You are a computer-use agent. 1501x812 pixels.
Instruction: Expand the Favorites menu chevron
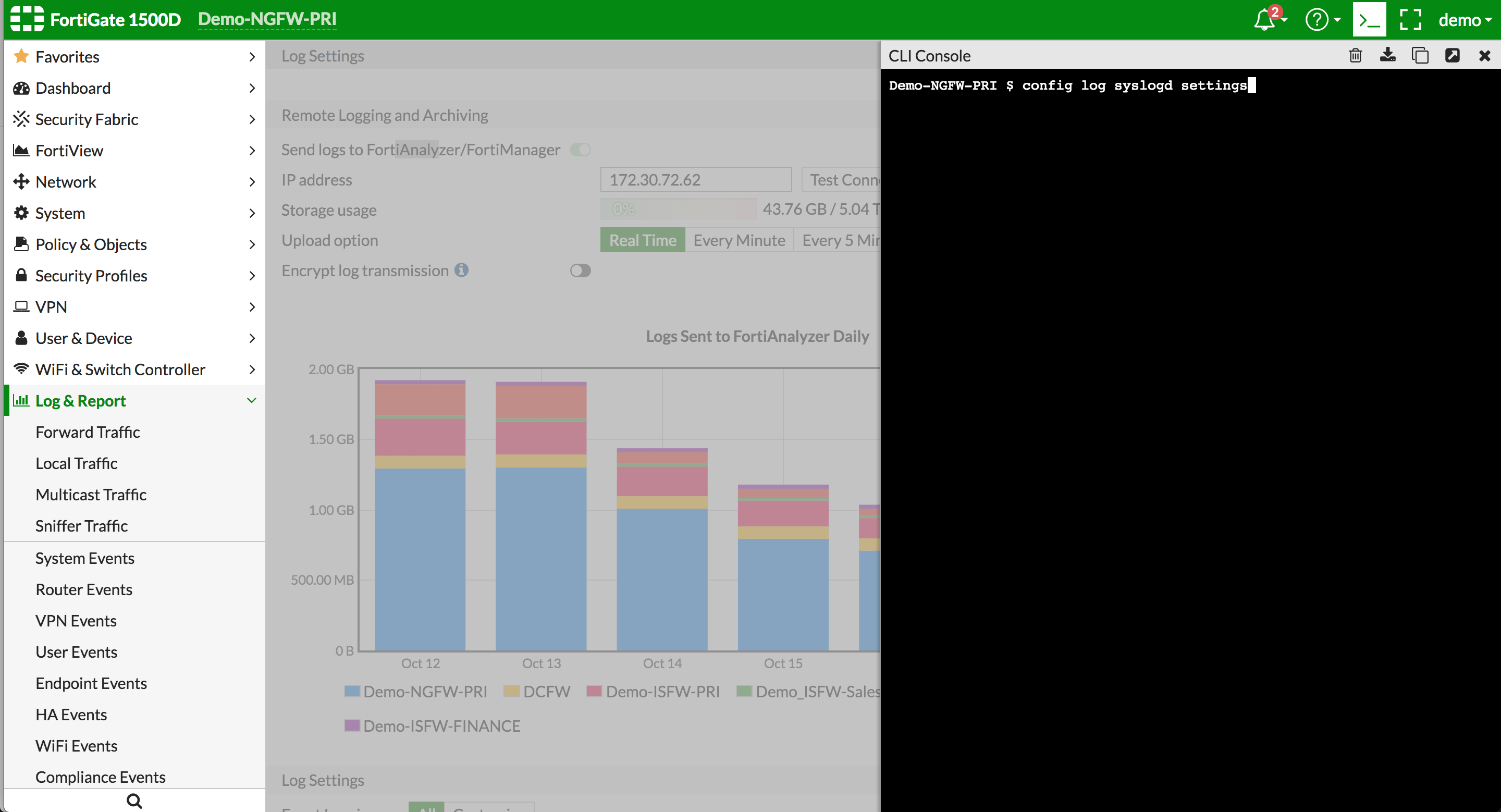(x=252, y=56)
